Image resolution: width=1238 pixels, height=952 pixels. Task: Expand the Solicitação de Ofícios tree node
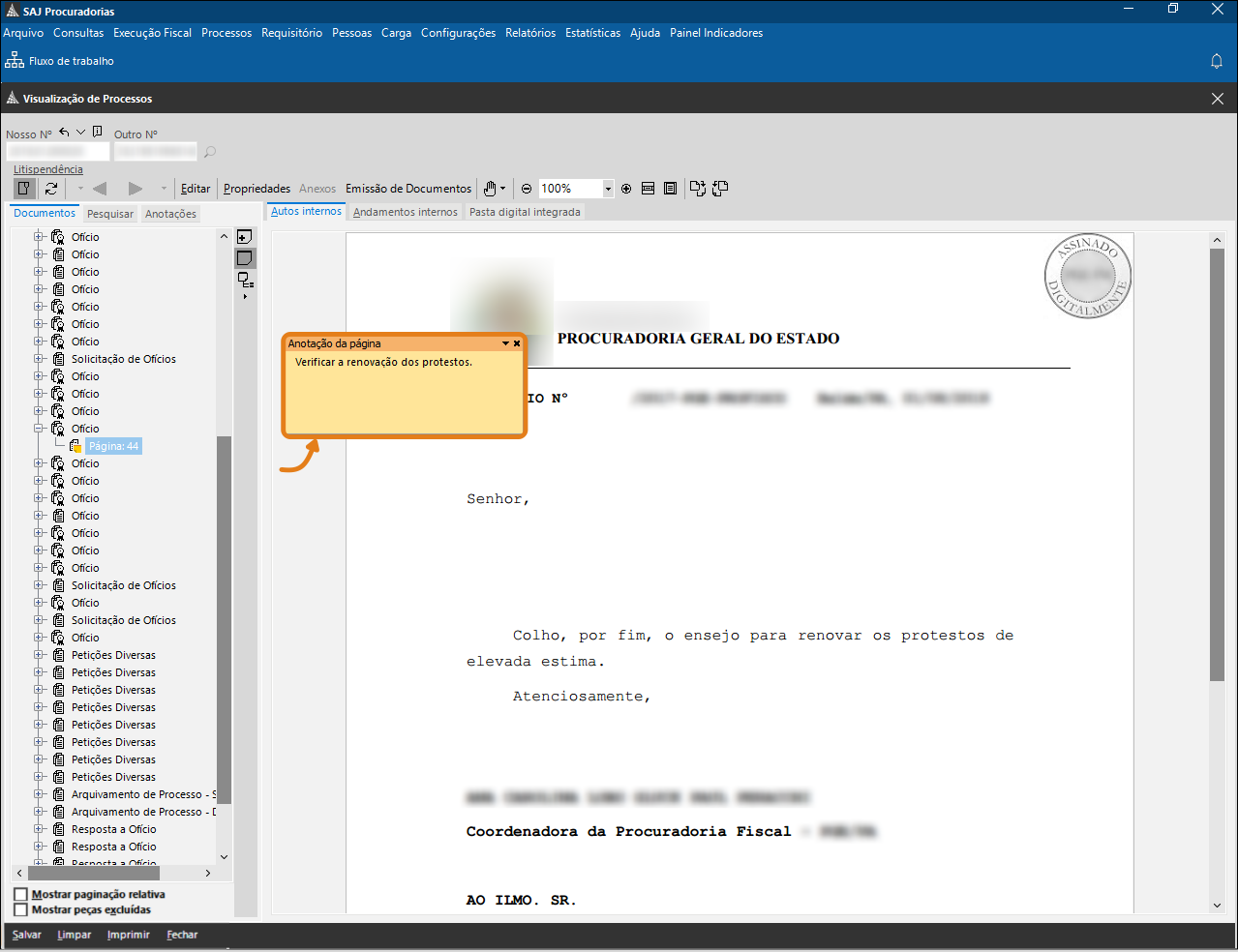[x=40, y=359]
